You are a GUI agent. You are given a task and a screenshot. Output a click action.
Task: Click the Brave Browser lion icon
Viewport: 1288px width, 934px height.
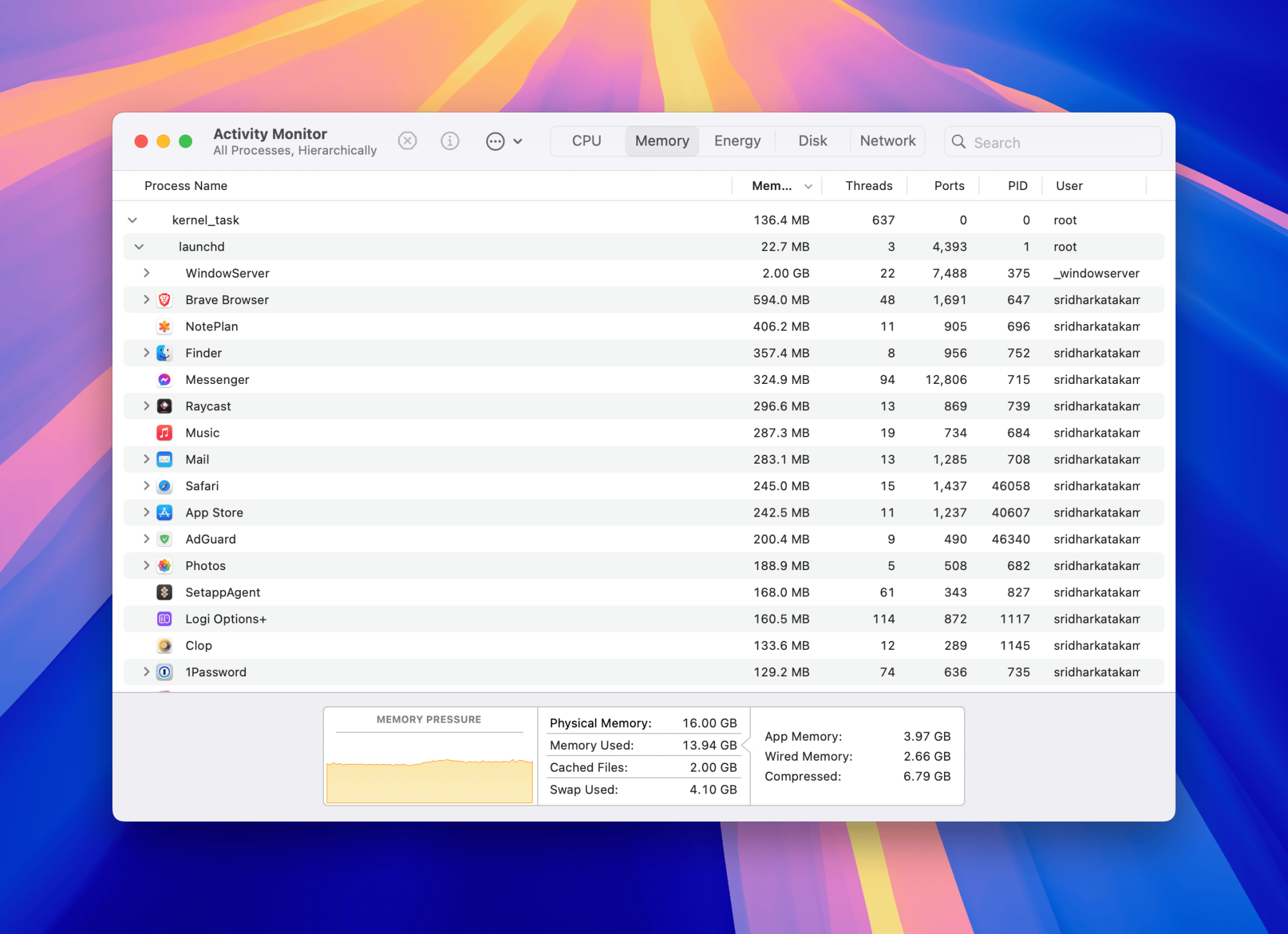165,300
